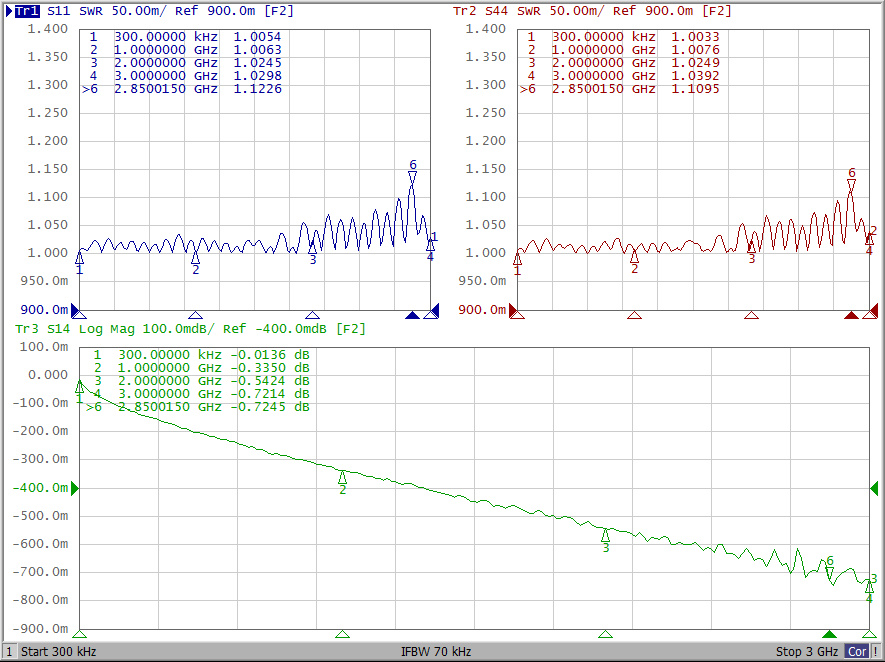The width and height of the screenshot is (885, 662).
Task: Click marker 2 on the green S14 trace
Action: pos(342,477)
